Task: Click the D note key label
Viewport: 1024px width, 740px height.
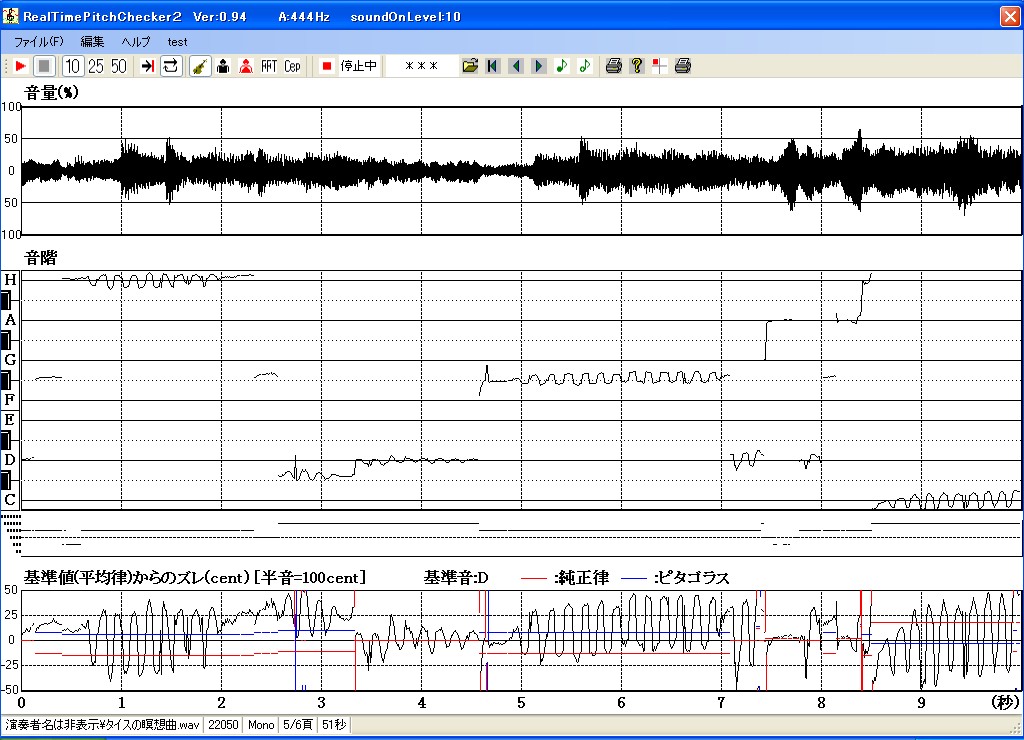Action: point(10,460)
